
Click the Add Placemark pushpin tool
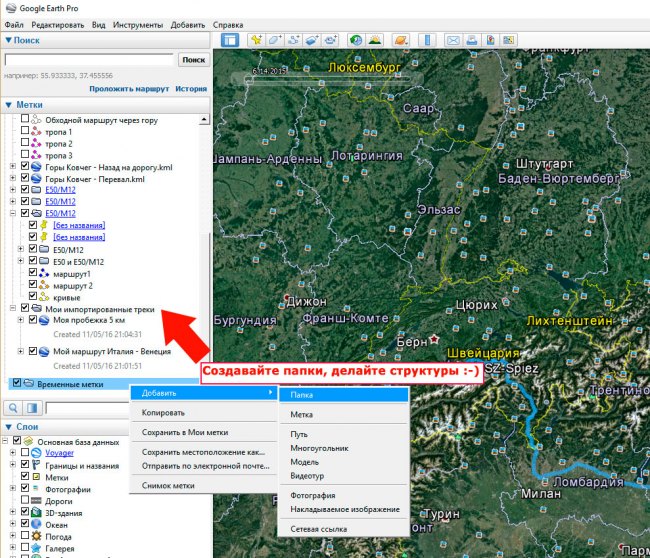pyautogui.click(x=257, y=40)
